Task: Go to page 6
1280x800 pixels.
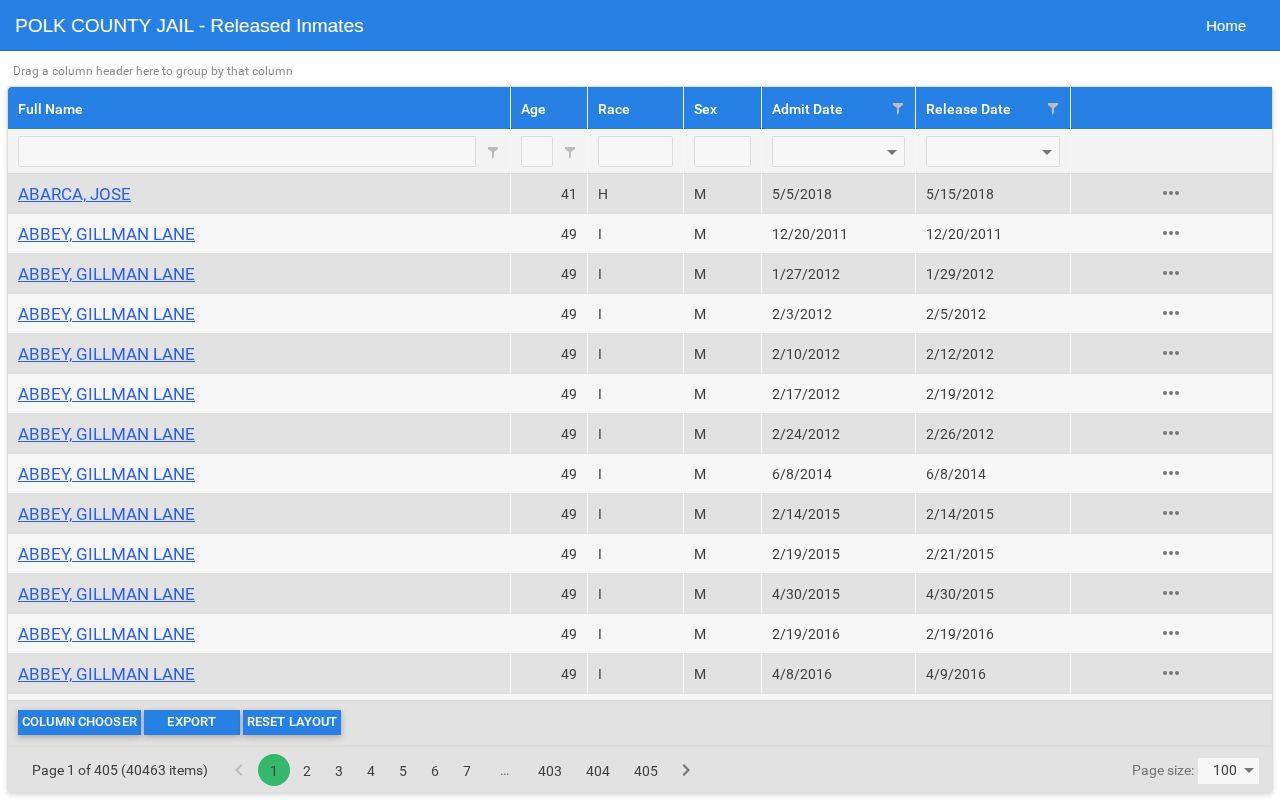Action: click(x=435, y=770)
